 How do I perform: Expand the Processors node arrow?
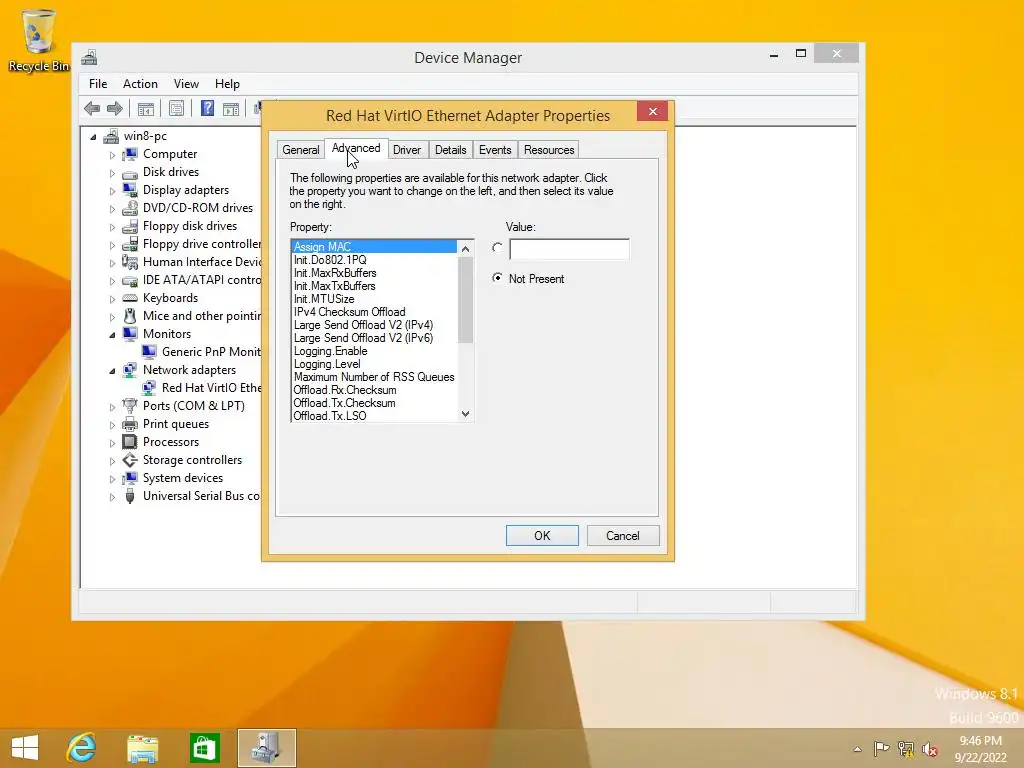[x=112, y=443]
